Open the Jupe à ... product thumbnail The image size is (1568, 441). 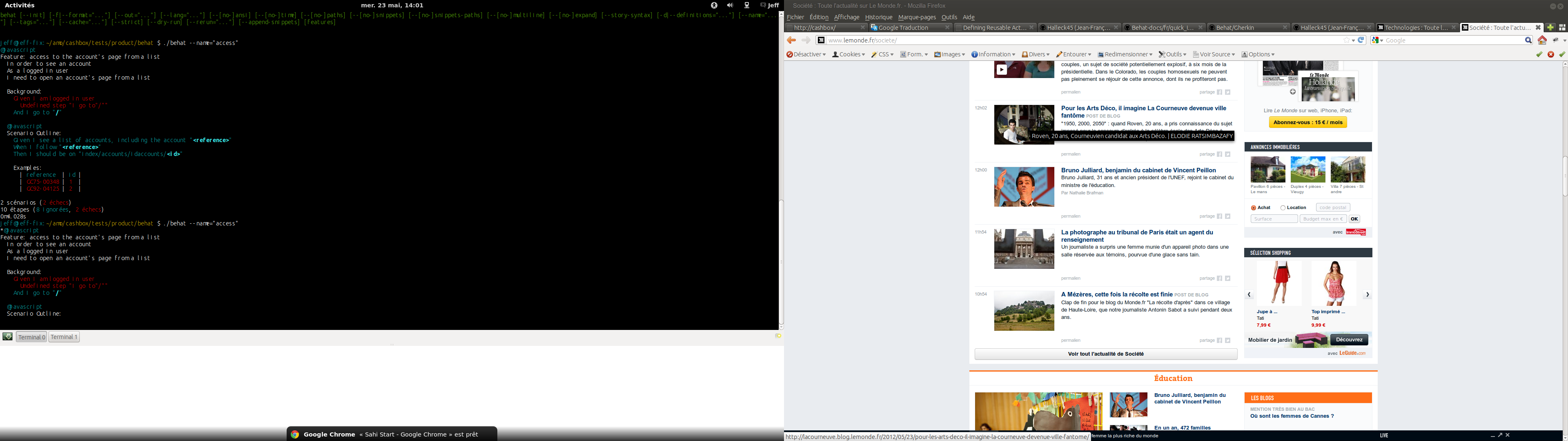tap(1279, 283)
